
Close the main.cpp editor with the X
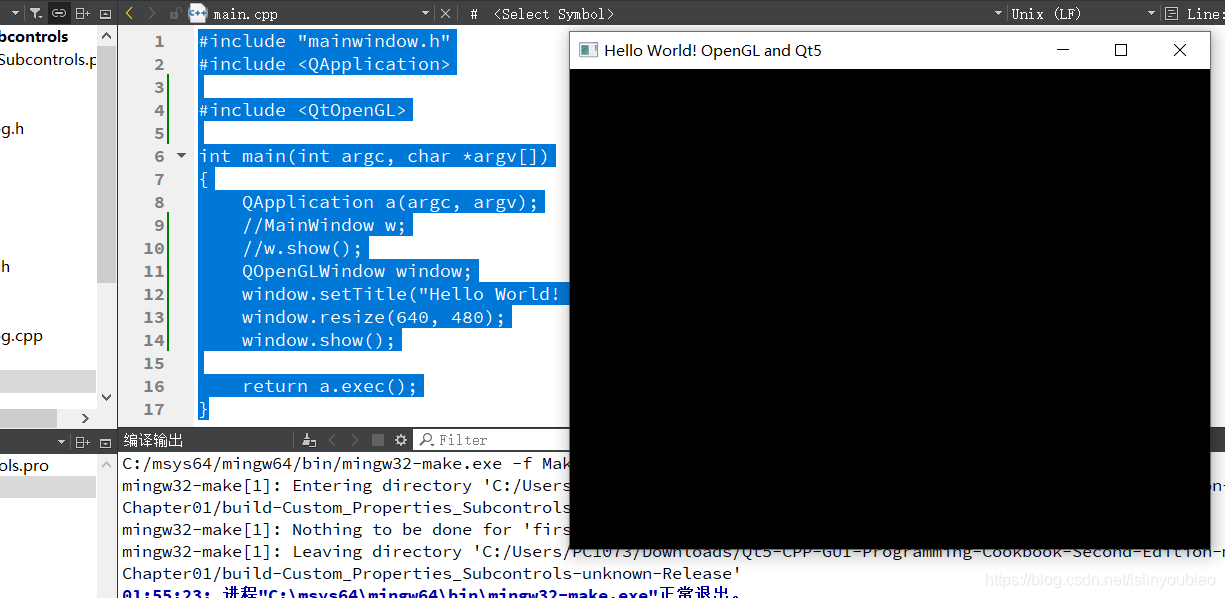point(444,13)
